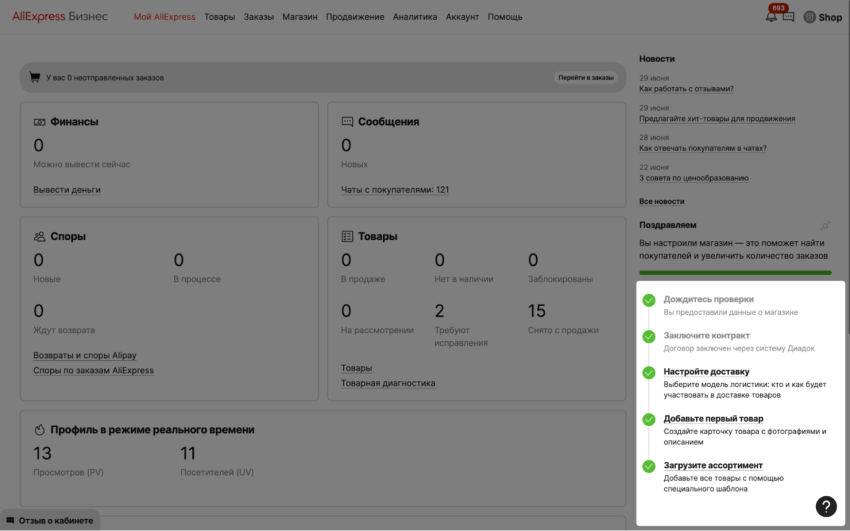850x531 pixels.
Task: Open Чаты с покупателями: 121 link
Action: [x=395, y=190]
